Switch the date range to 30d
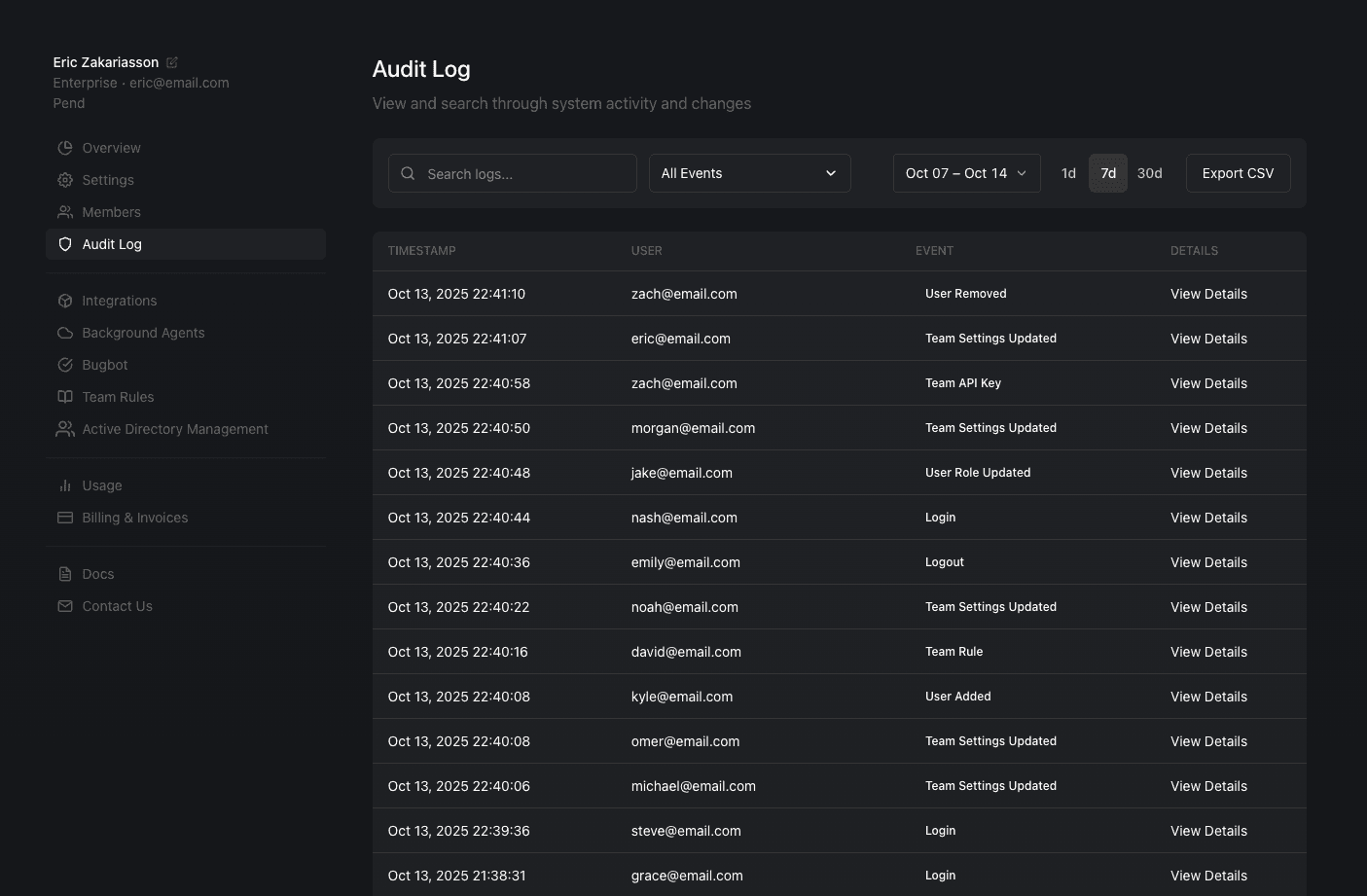1367x896 pixels. coord(1149,172)
